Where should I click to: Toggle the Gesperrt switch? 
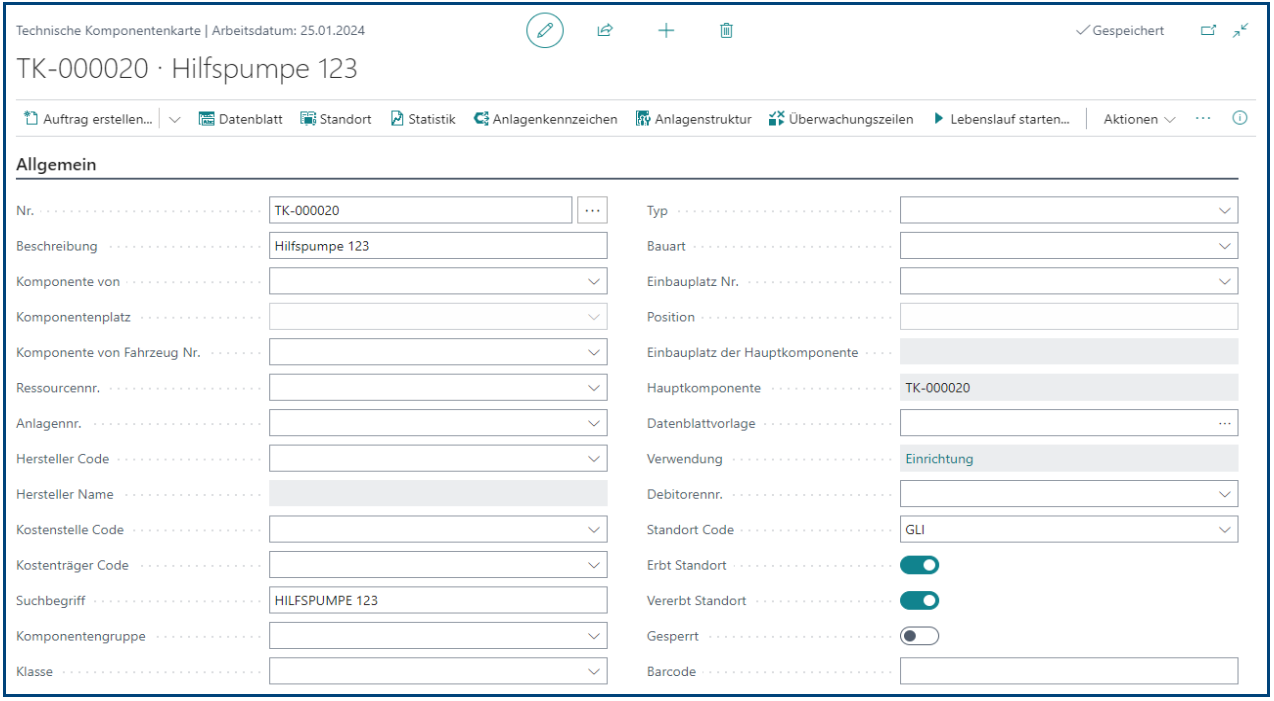coord(920,636)
